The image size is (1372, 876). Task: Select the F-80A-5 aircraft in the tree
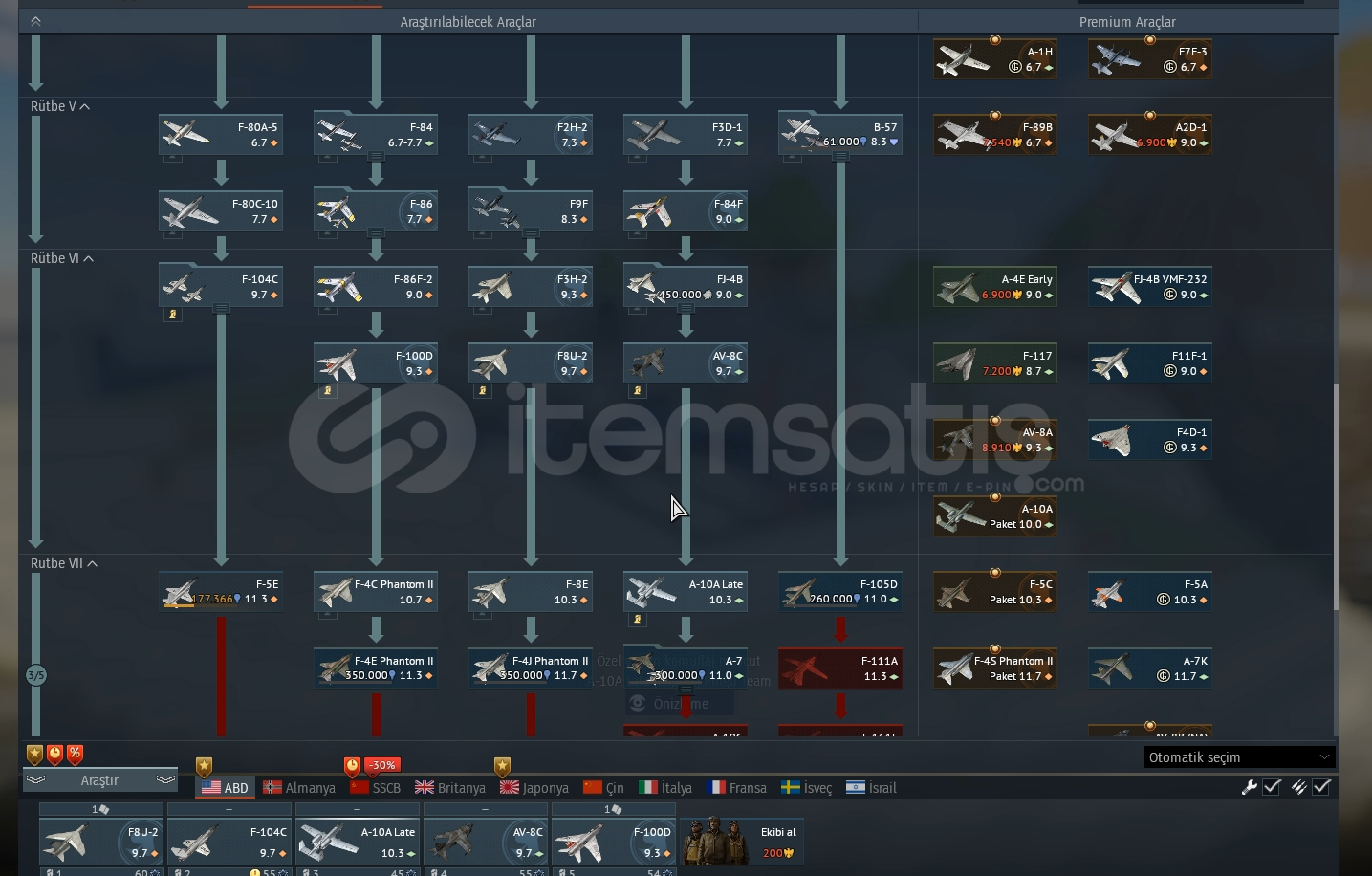point(221,135)
